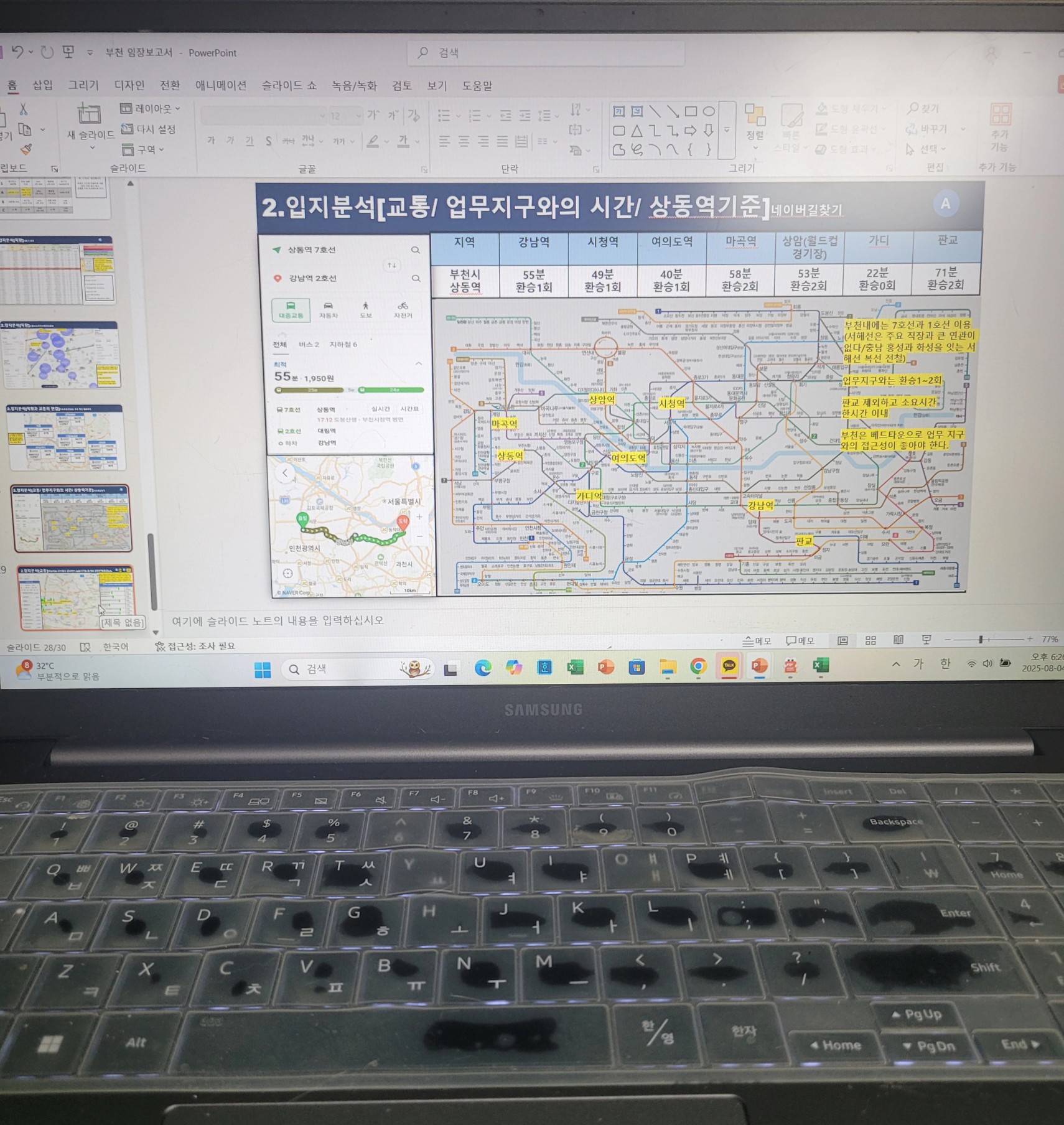Switch to slide sorter view icon

pyautogui.click(x=870, y=640)
